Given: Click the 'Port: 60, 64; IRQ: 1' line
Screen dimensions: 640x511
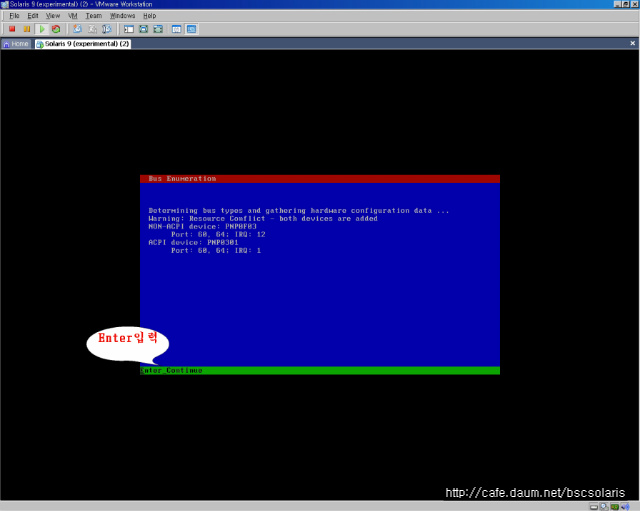Looking at the screenshot, I should click(x=216, y=250).
